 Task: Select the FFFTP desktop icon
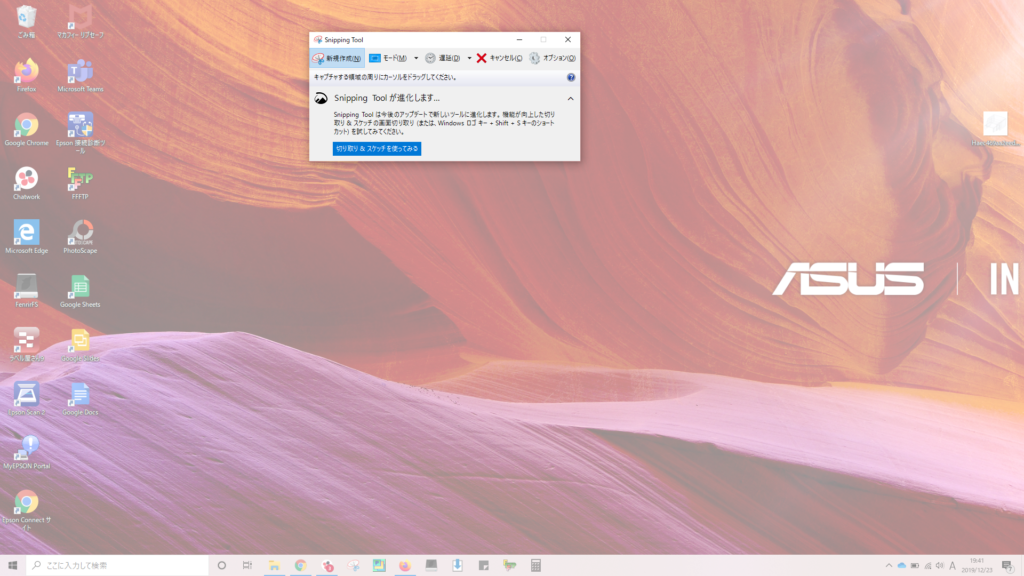tap(80, 180)
